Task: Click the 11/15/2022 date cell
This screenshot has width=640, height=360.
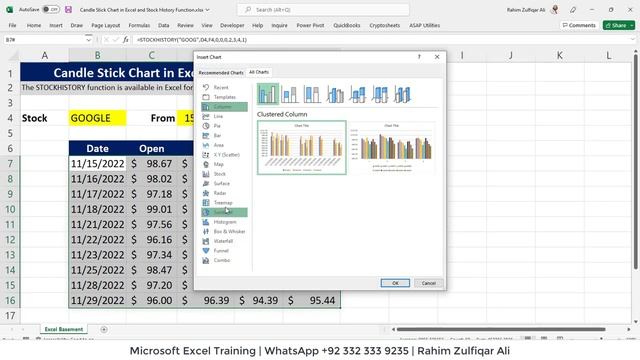Action: click(98, 164)
